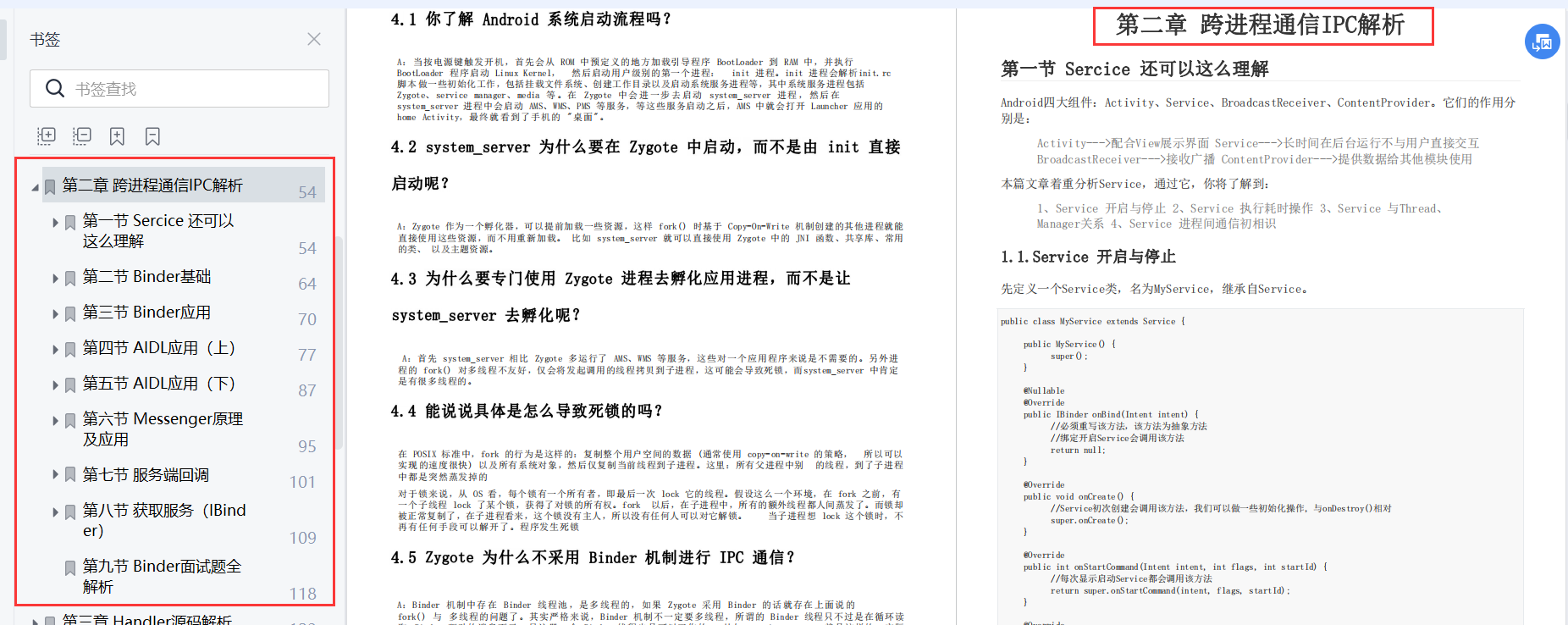The width and height of the screenshot is (1568, 625).
Task: Click page number 118 in bookmarks
Action: coord(302,594)
